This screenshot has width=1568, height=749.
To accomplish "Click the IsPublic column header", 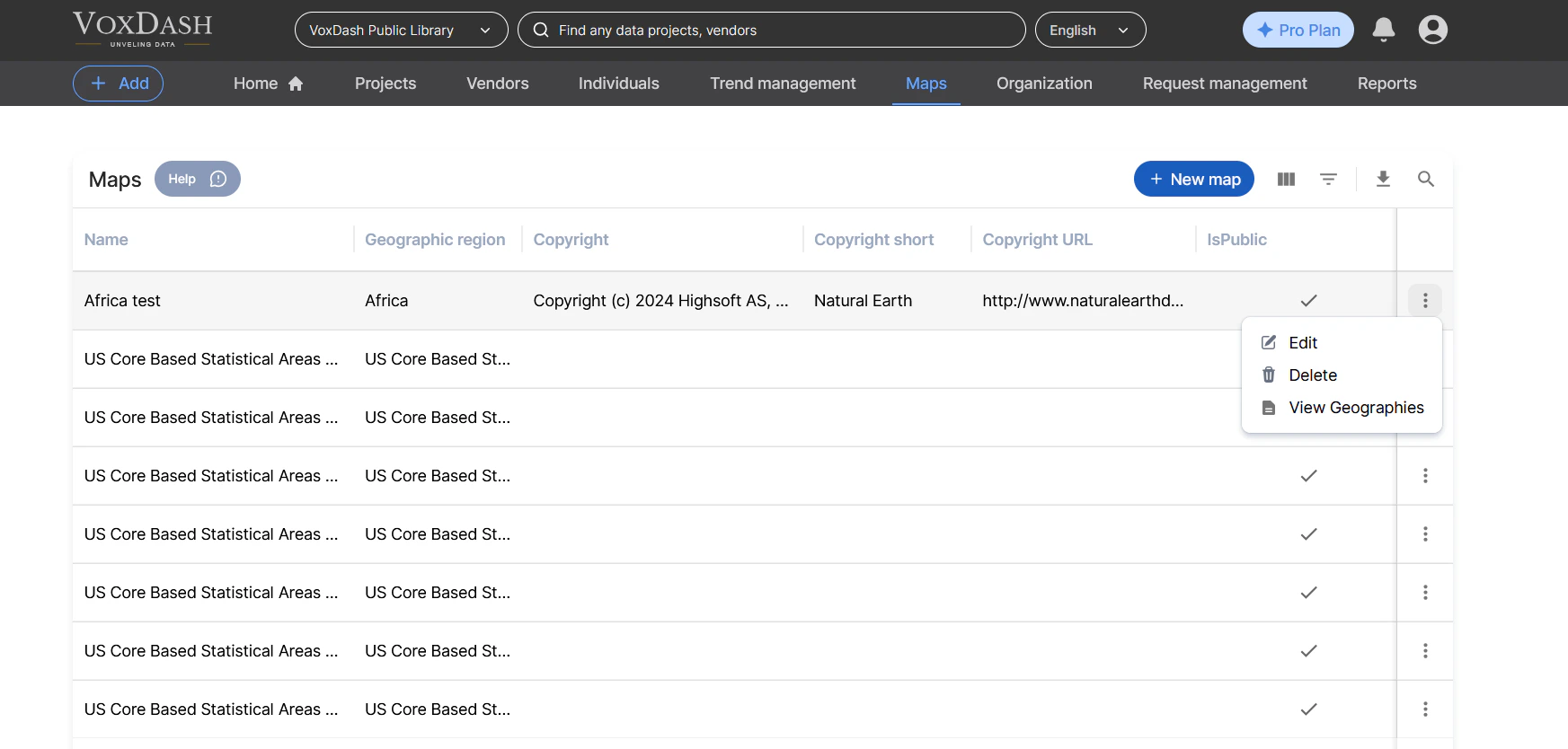I will 1236,240.
